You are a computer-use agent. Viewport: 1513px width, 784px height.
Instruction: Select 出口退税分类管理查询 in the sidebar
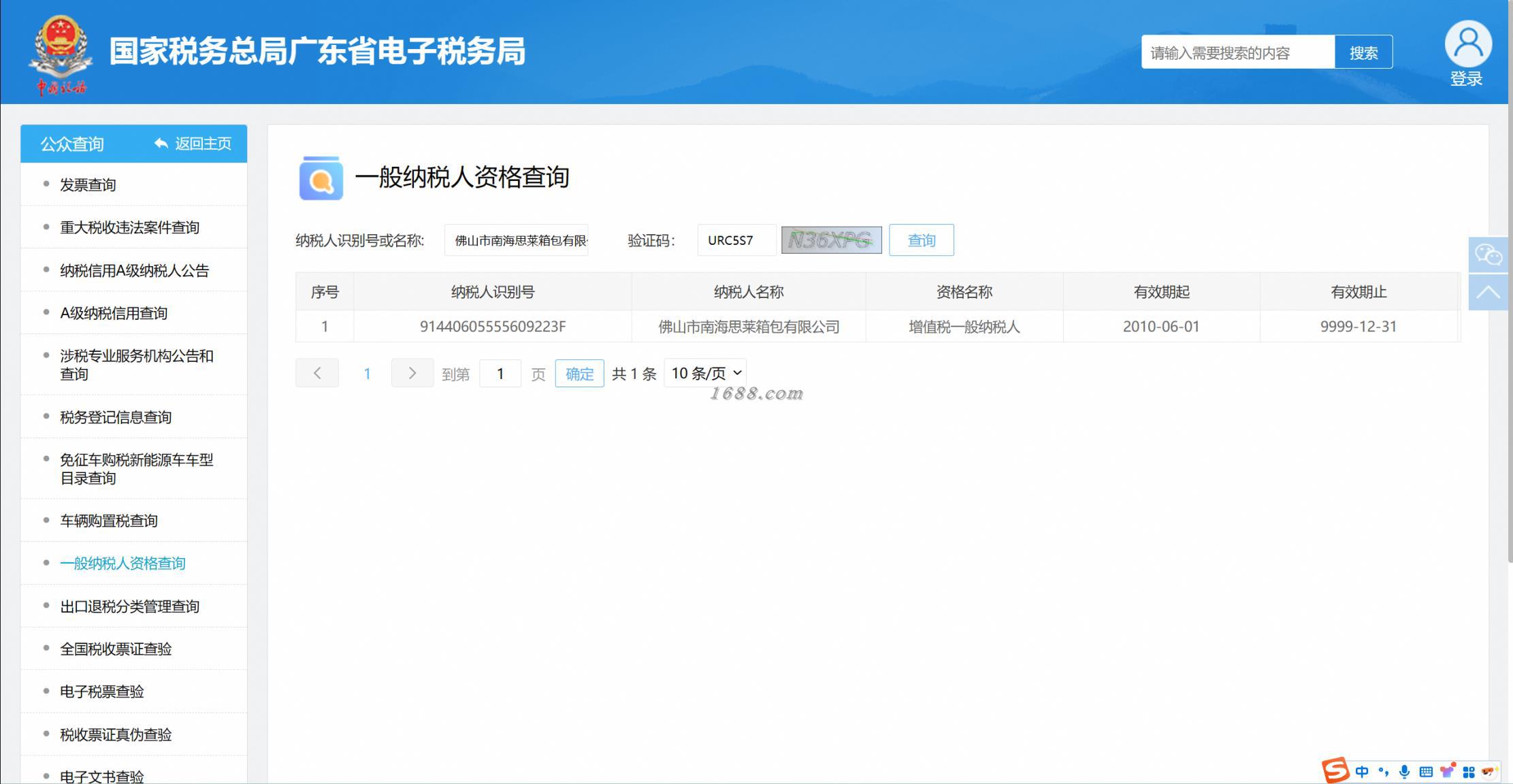[x=129, y=606]
